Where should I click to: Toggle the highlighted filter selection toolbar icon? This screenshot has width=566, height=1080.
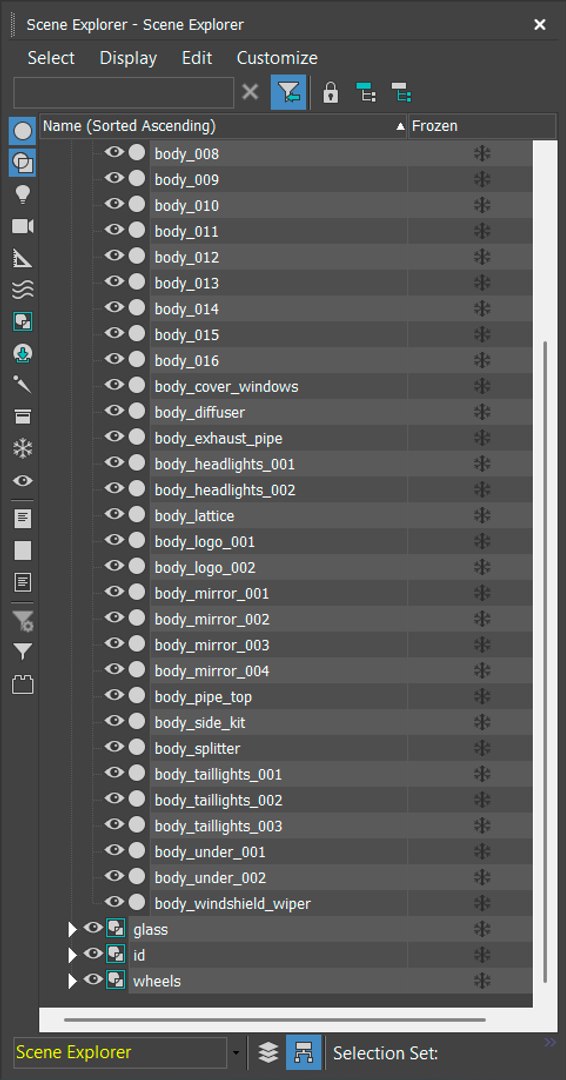pos(289,92)
